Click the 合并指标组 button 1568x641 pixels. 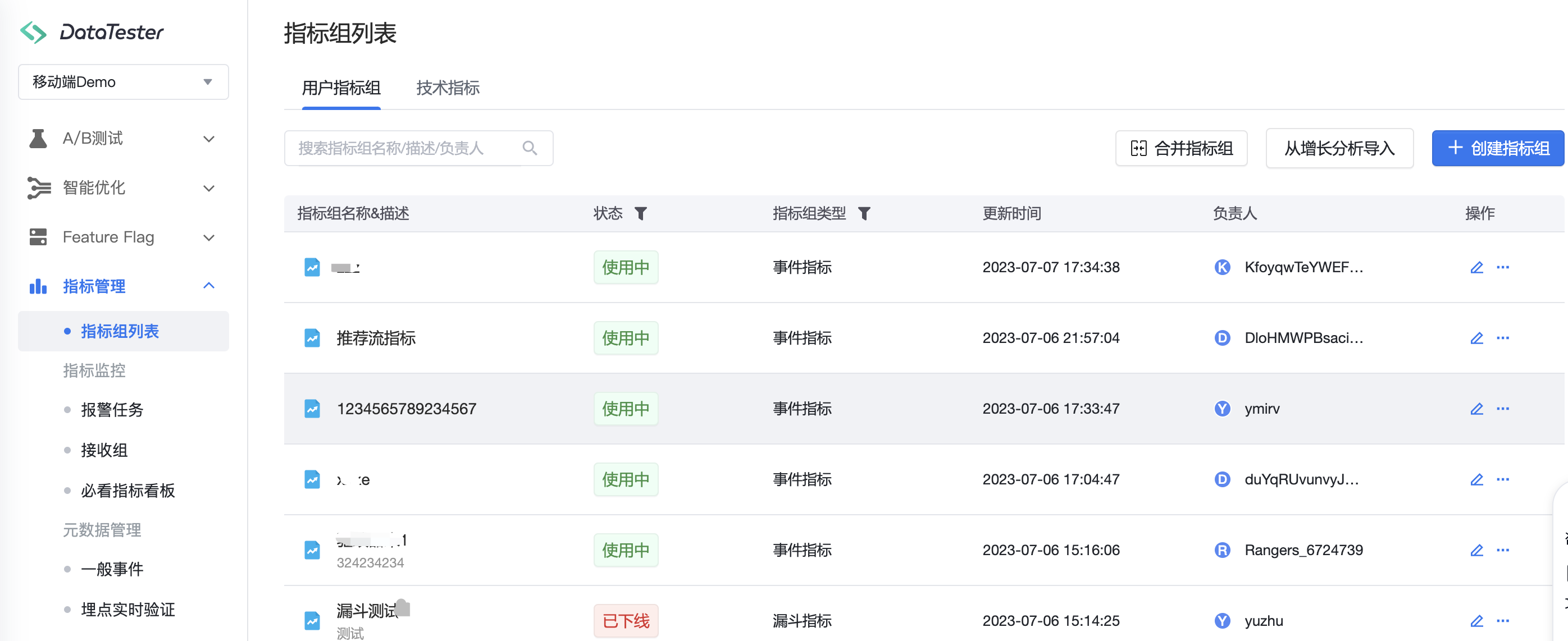[1181, 148]
